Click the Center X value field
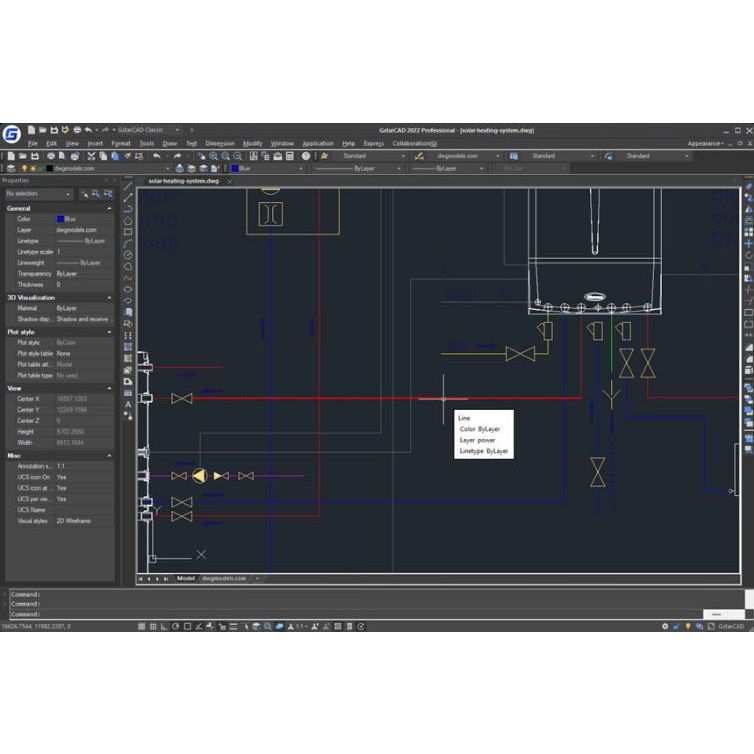The image size is (754, 754). [x=84, y=399]
